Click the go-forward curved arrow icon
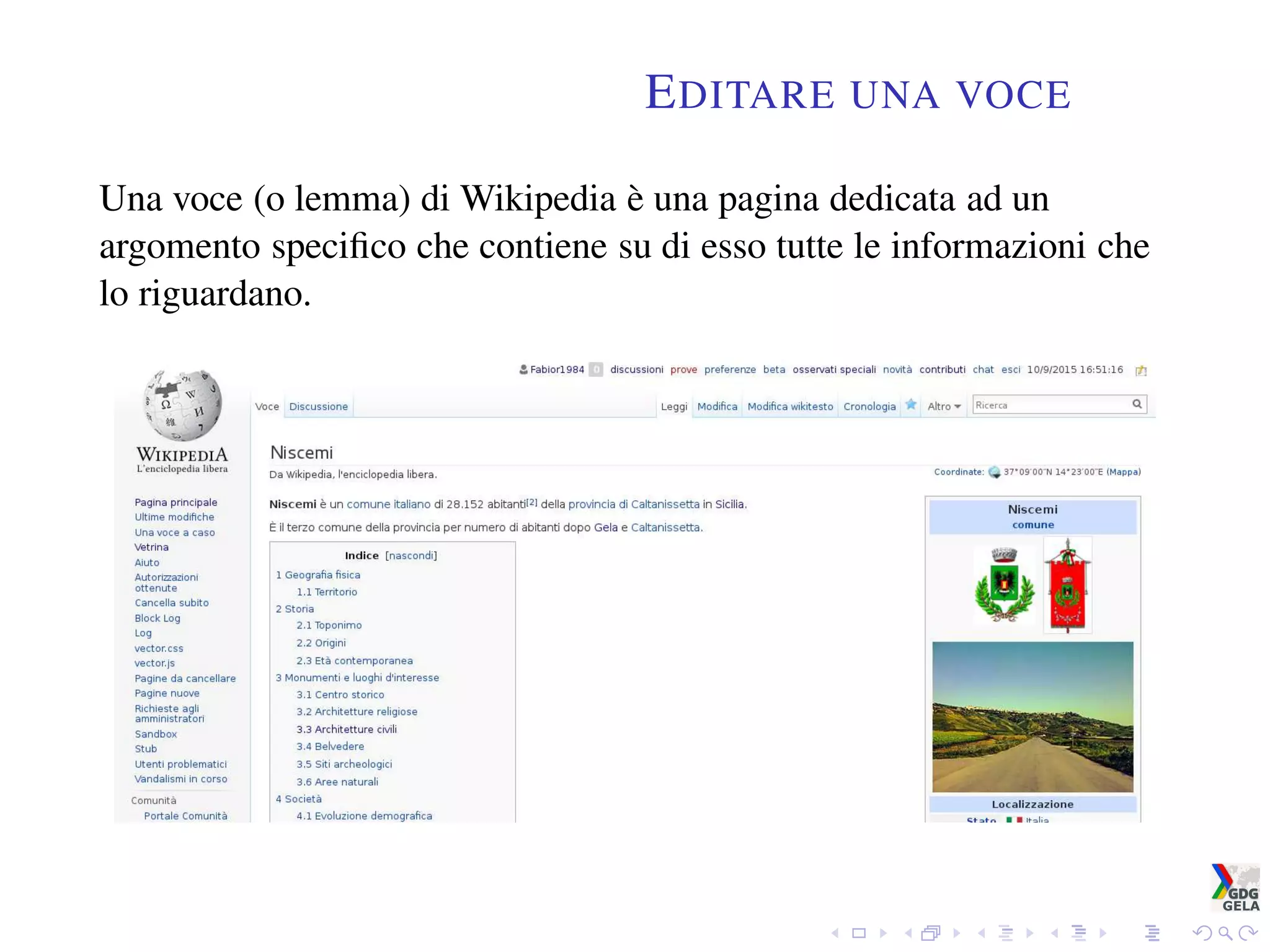 [x=1248, y=933]
